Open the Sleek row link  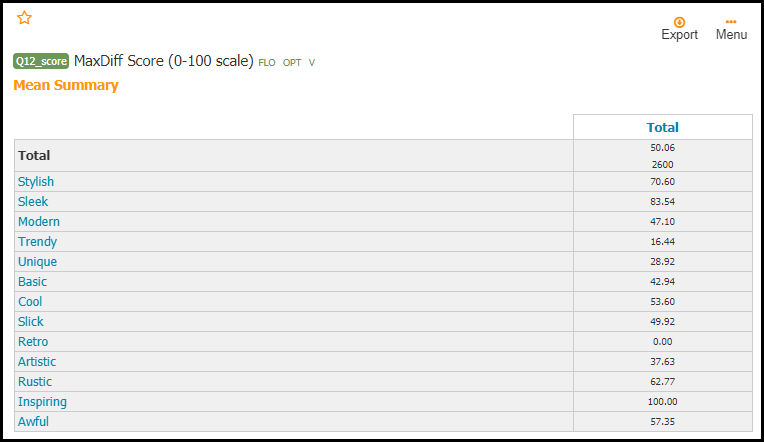click(x=33, y=202)
